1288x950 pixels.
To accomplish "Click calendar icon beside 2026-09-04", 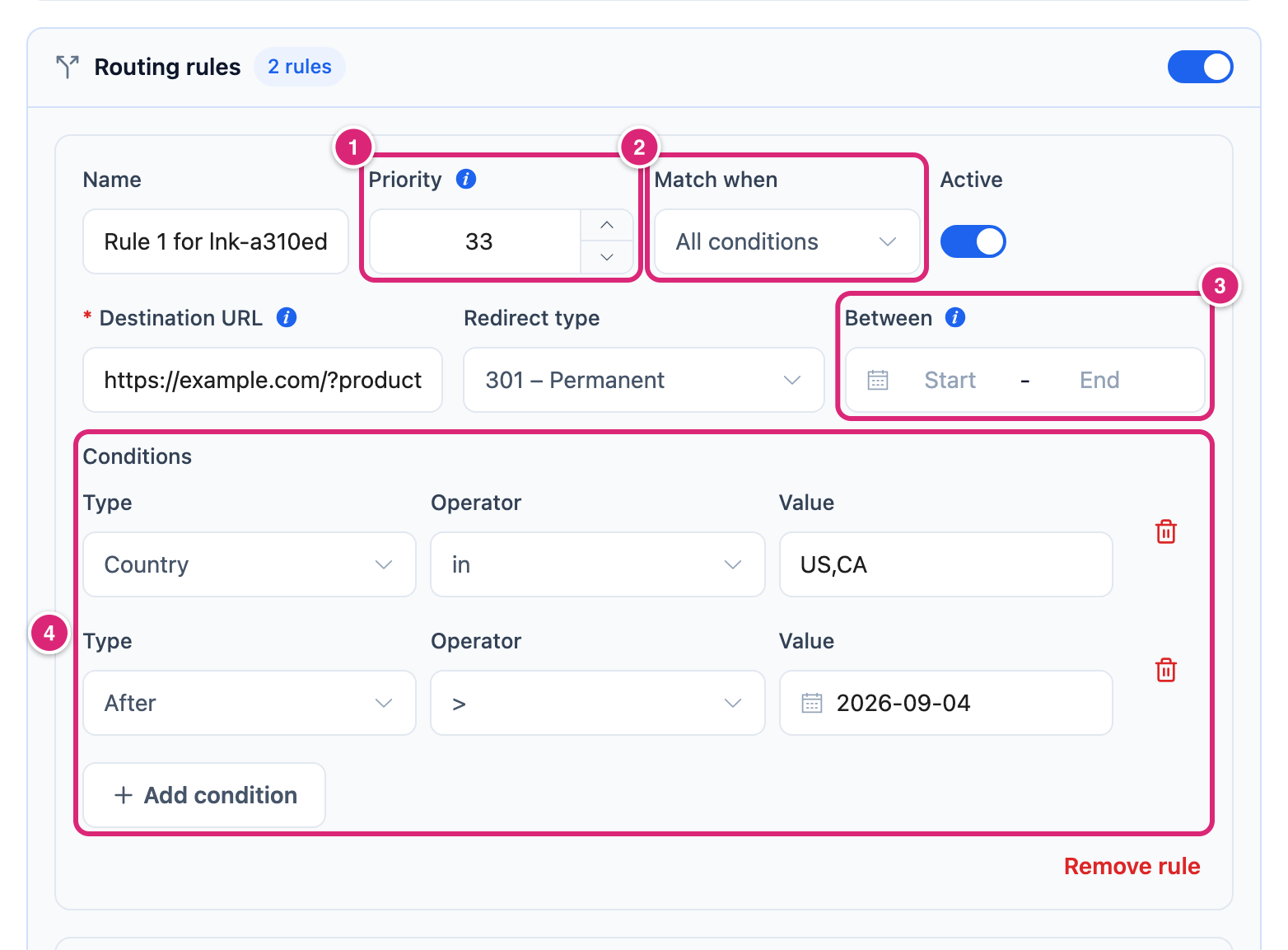I will (812, 703).
